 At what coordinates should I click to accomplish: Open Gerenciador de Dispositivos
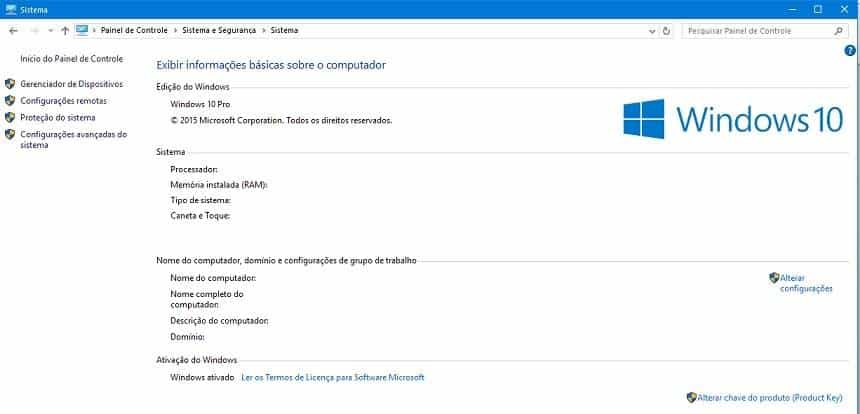pos(71,84)
